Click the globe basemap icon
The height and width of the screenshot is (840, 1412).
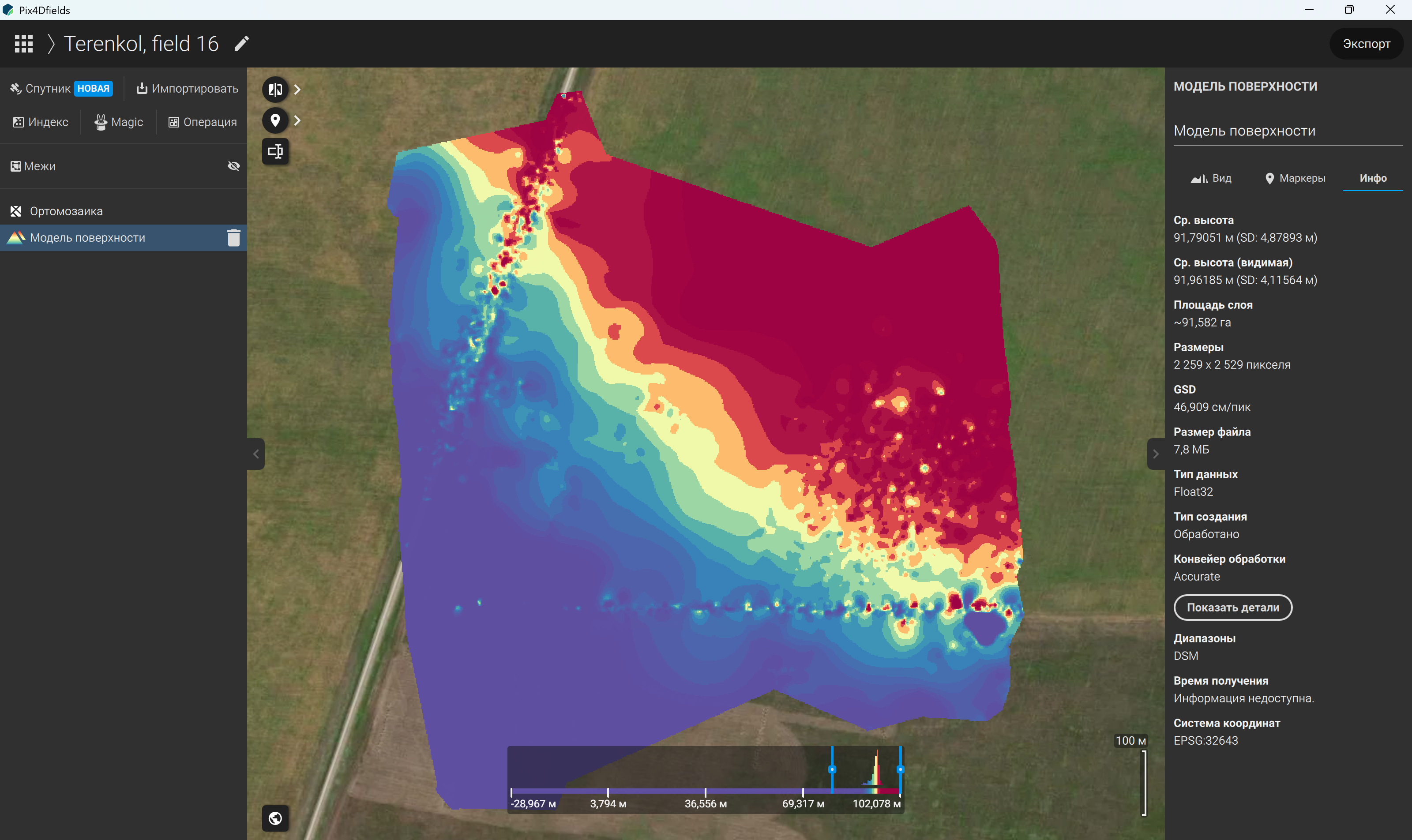(x=275, y=818)
